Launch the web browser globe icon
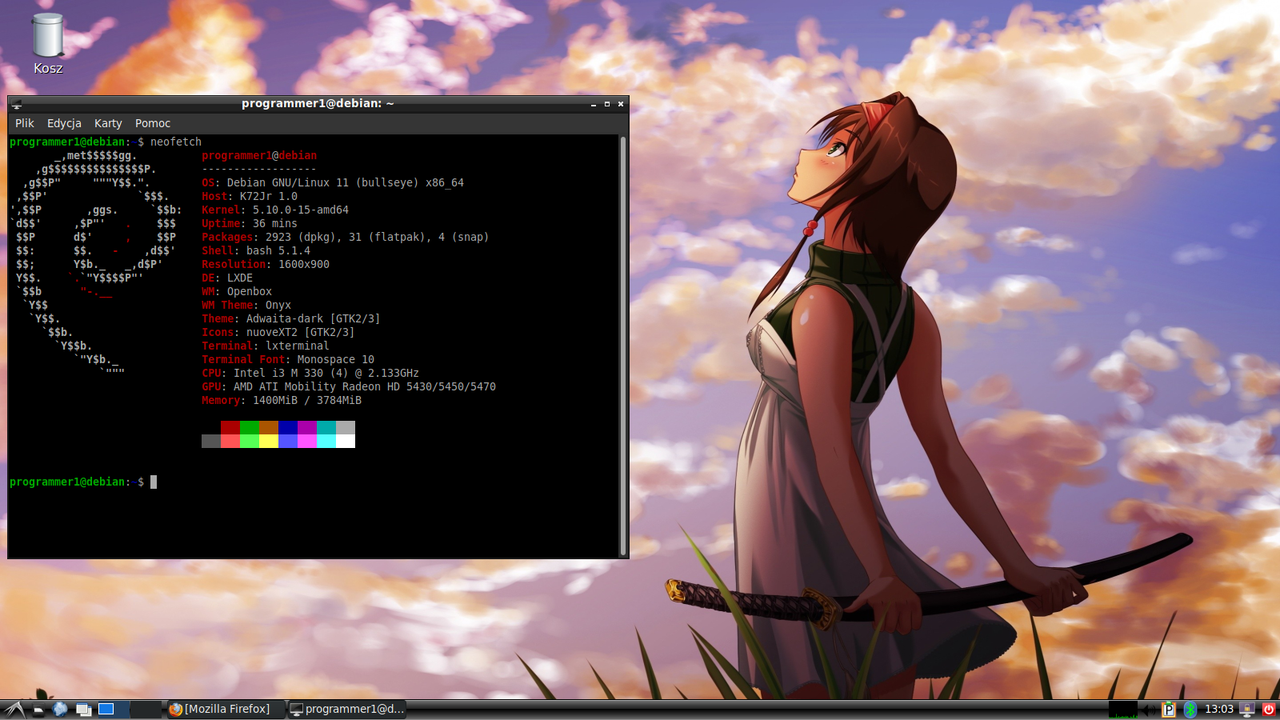This screenshot has height=720, width=1280. point(60,710)
